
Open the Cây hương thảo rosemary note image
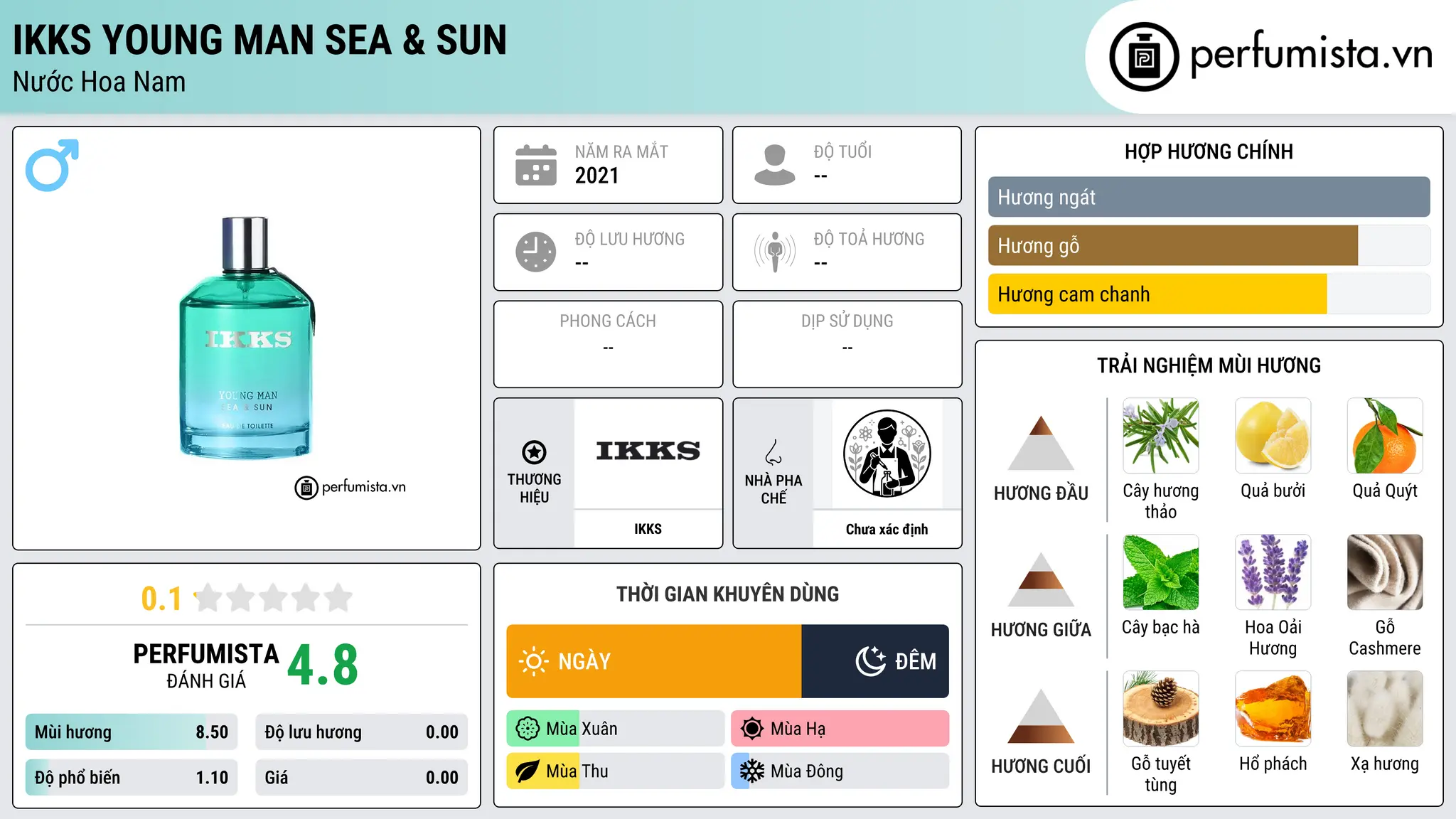pyautogui.click(x=1160, y=436)
